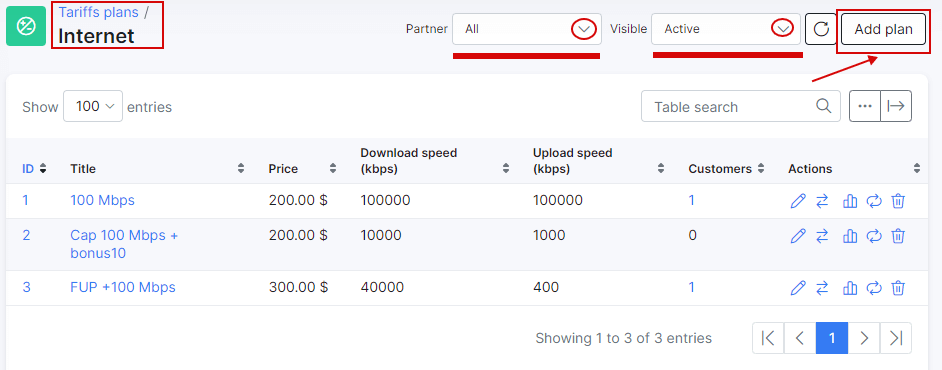Click page 1 pagination button
942x370 pixels.
pos(832,338)
